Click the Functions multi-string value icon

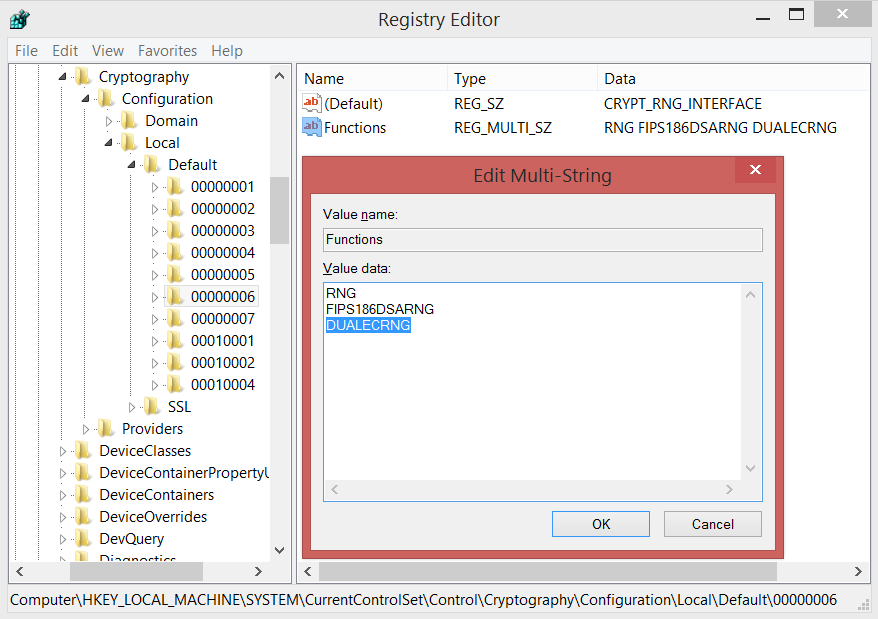pyautogui.click(x=312, y=128)
